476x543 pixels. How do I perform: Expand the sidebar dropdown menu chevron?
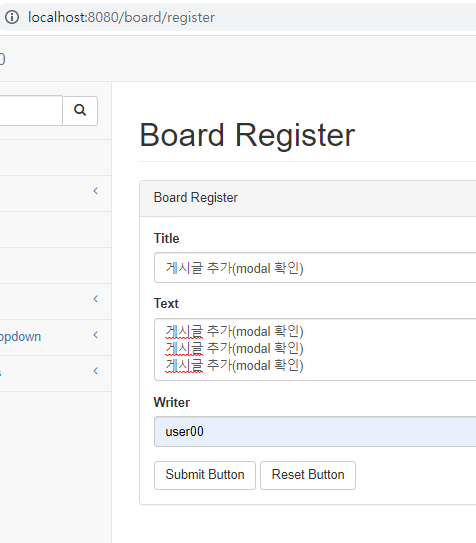coord(96,335)
